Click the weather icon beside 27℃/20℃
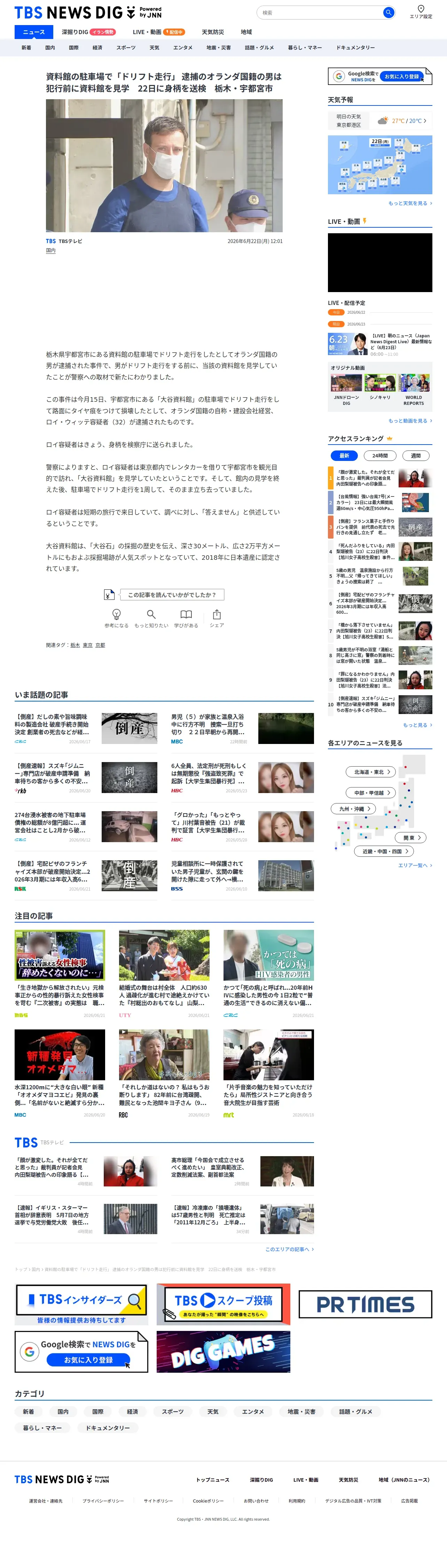 [383, 120]
